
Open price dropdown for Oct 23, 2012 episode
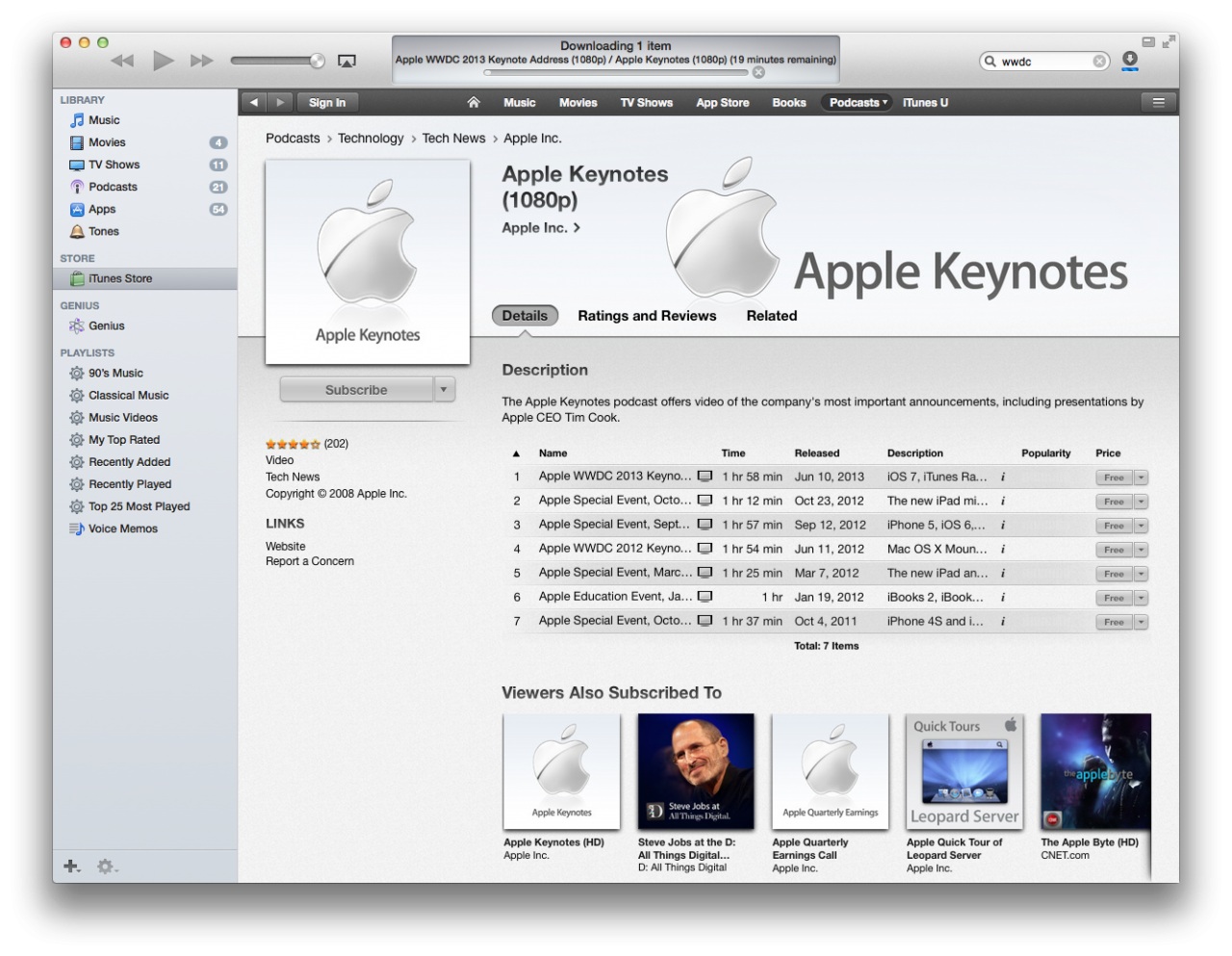(x=1142, y=502)
